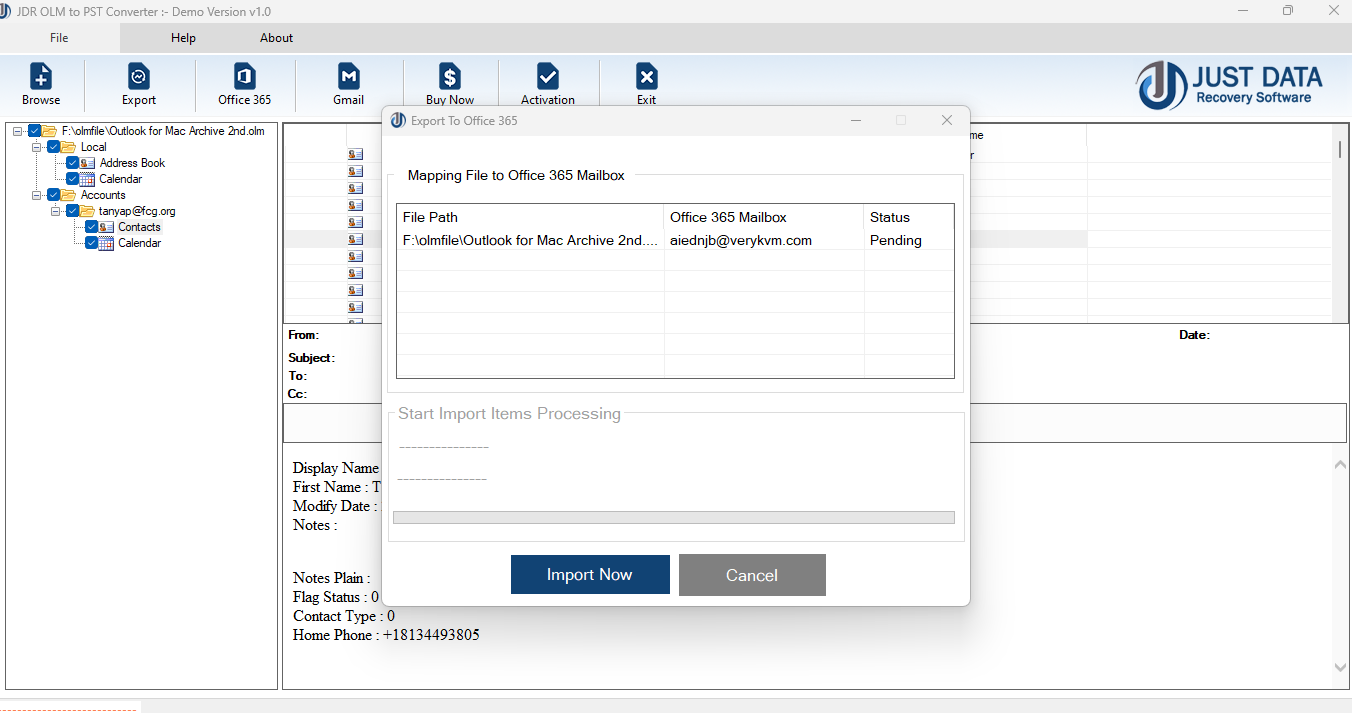Select the Contacts tree label
The height and width of the screenshot is (713, 1352).
pos(139,227)
